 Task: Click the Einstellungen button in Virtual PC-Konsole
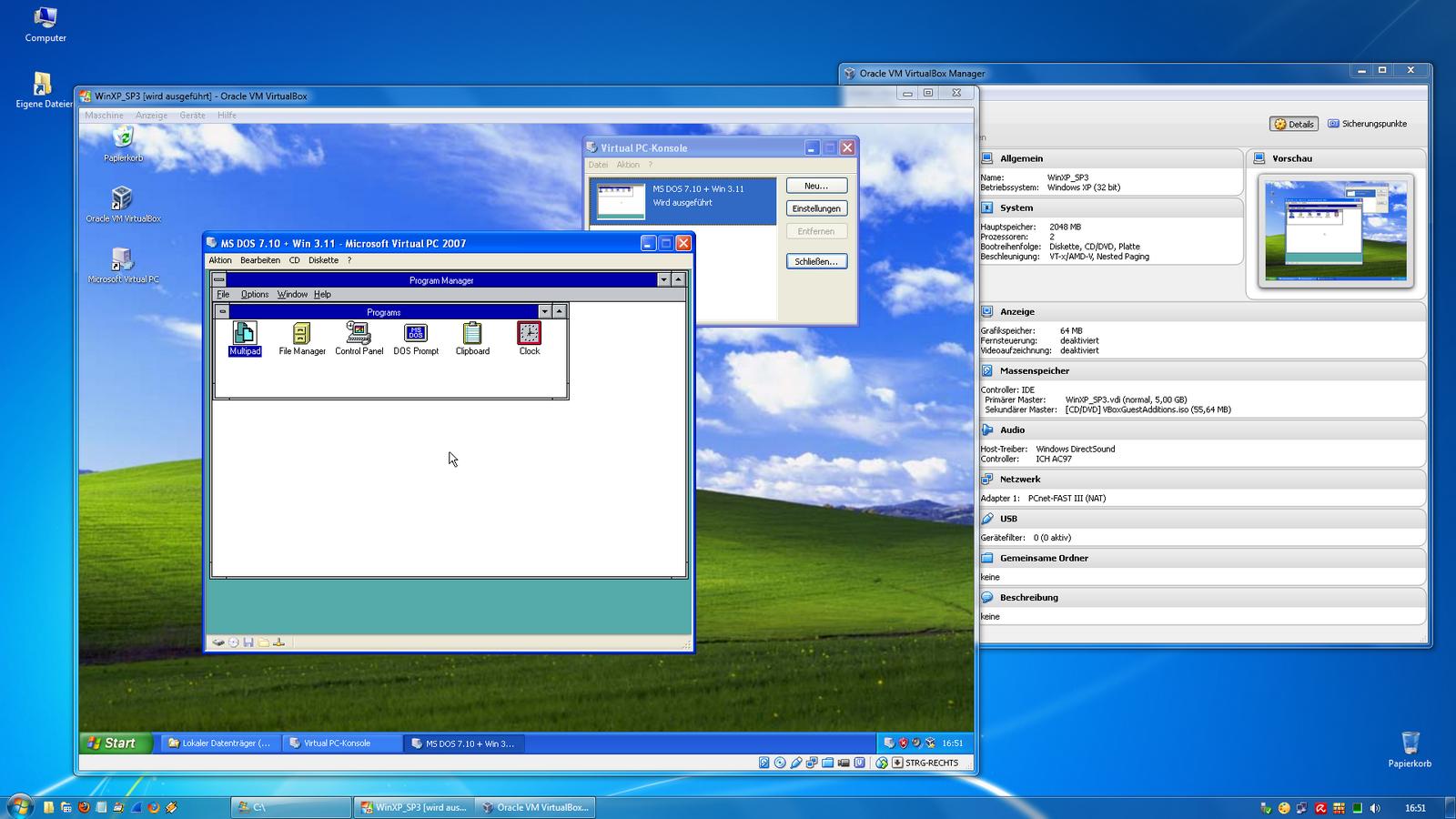[x=816, y=208]
